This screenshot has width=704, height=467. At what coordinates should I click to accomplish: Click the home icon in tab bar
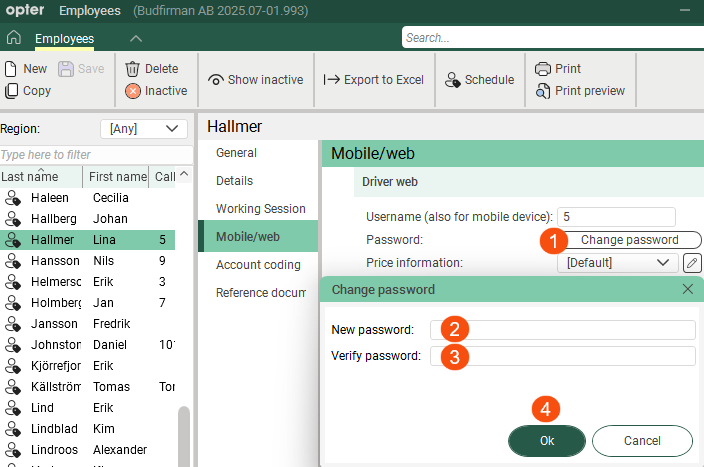pos(14,39)
